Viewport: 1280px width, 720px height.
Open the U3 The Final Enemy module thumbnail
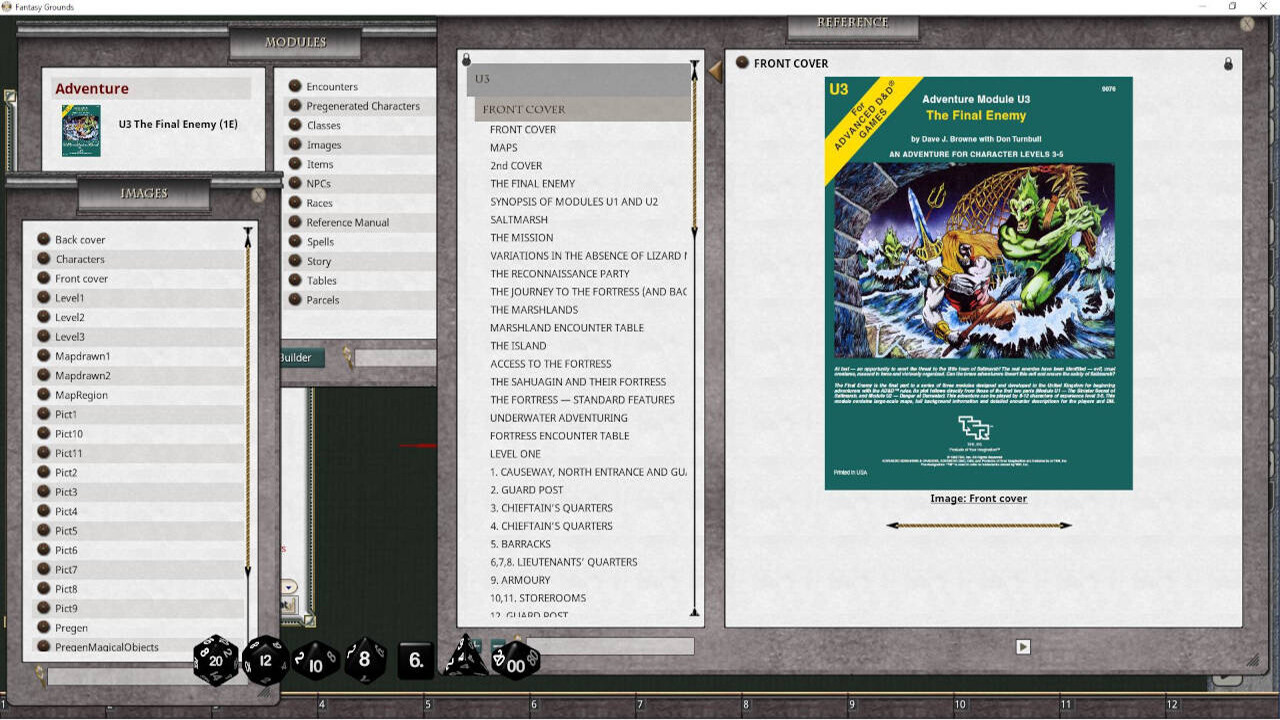(81, 130)
